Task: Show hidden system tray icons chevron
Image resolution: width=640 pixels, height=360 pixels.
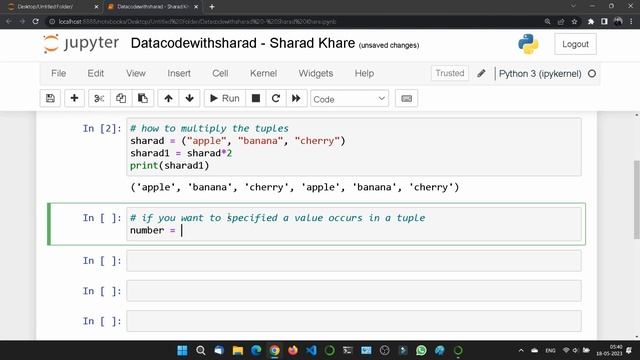Action: [x=521, y=350]
